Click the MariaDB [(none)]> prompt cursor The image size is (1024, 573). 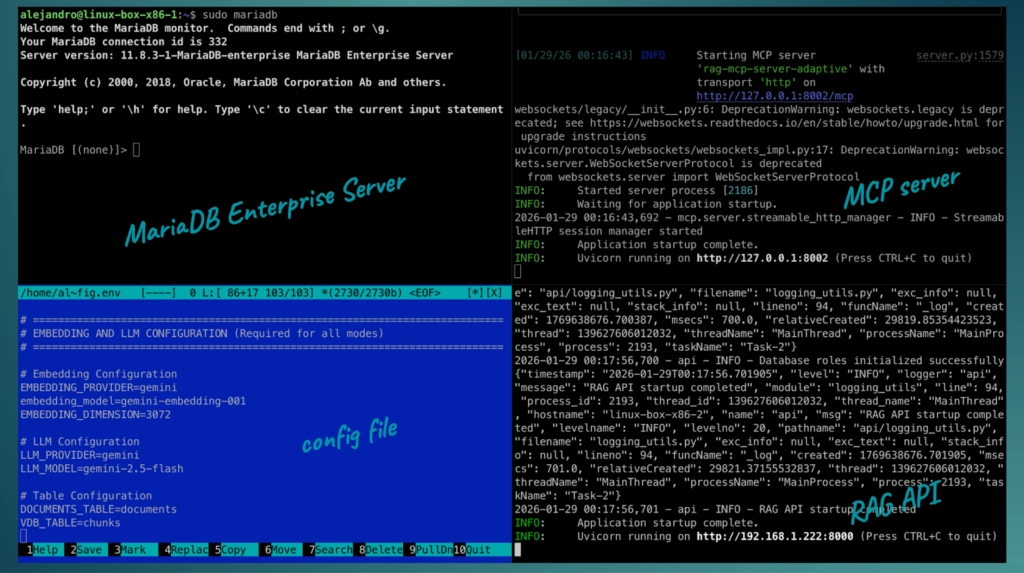click(x=137, y=150)
